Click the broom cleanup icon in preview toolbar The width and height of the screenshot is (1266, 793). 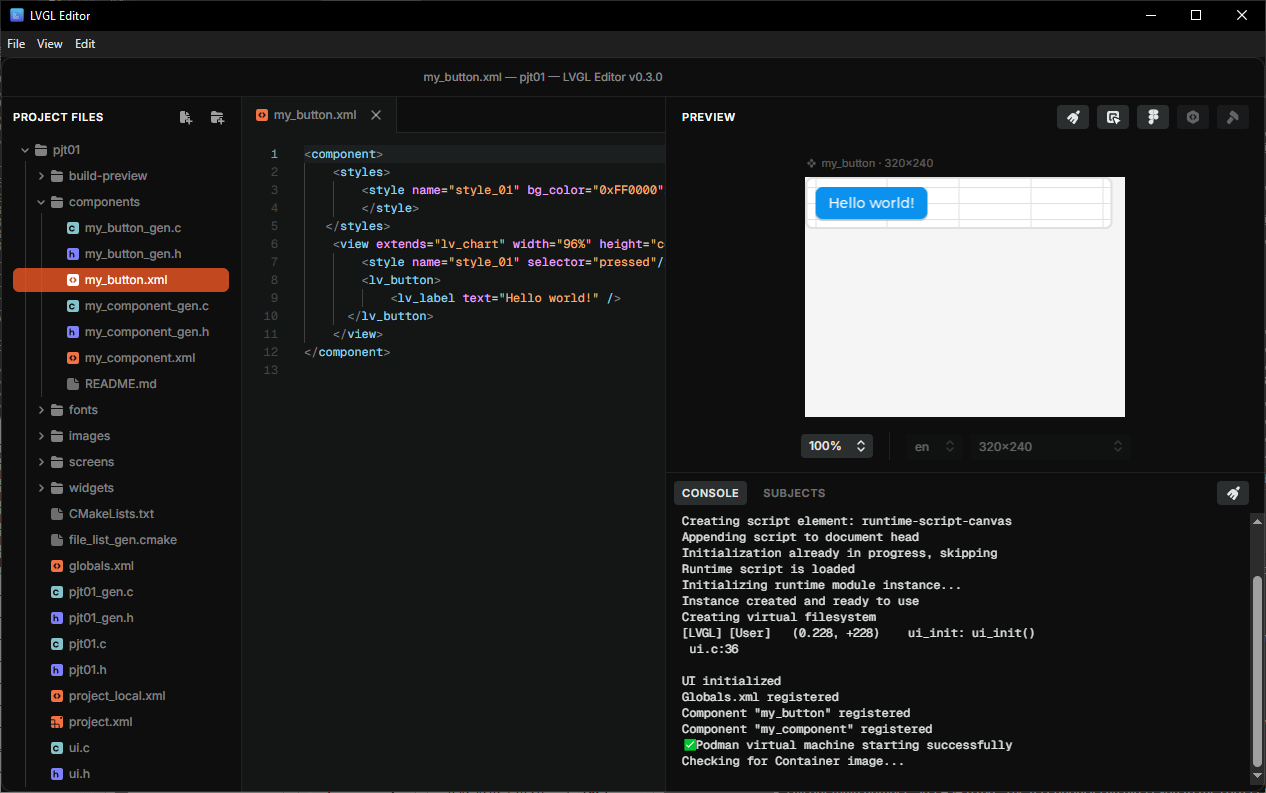click(1073, 117)
